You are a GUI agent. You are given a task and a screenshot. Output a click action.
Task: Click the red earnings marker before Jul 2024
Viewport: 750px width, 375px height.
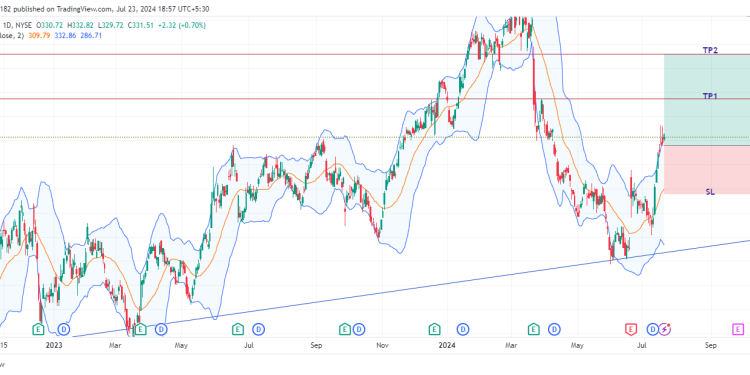[x=631, y=329]
